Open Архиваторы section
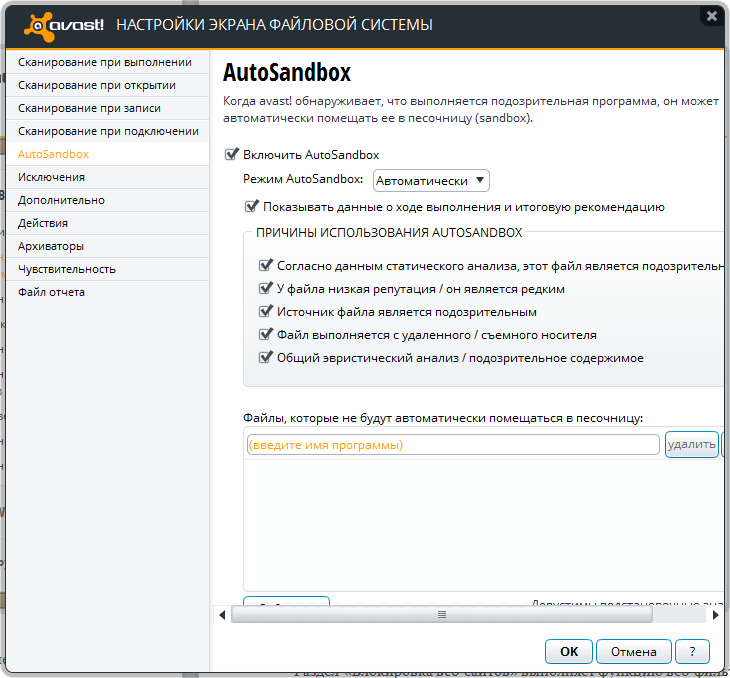The height and width of the screenshot is (678, 730). 108,246
